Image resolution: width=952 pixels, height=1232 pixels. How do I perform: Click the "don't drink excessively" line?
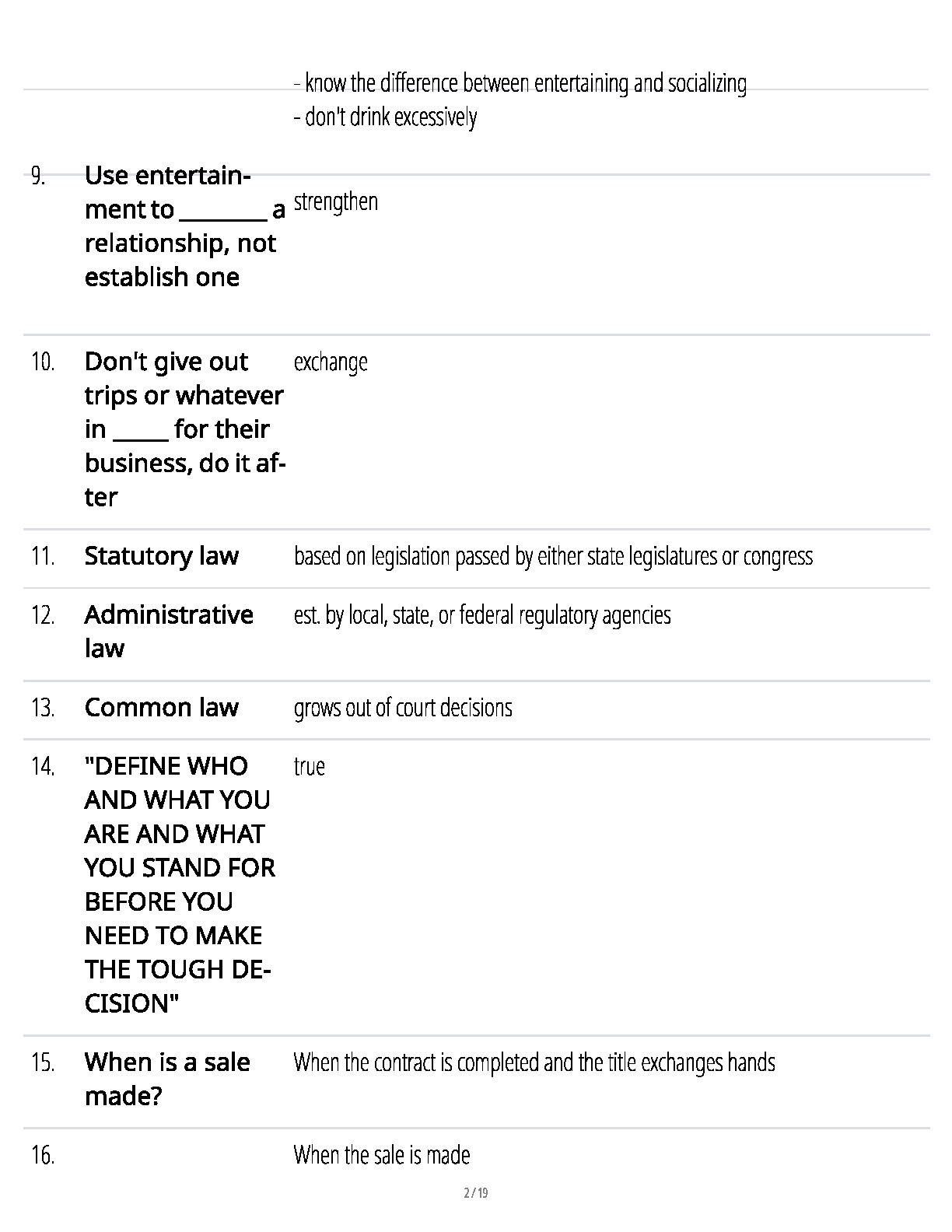(385, 117)
